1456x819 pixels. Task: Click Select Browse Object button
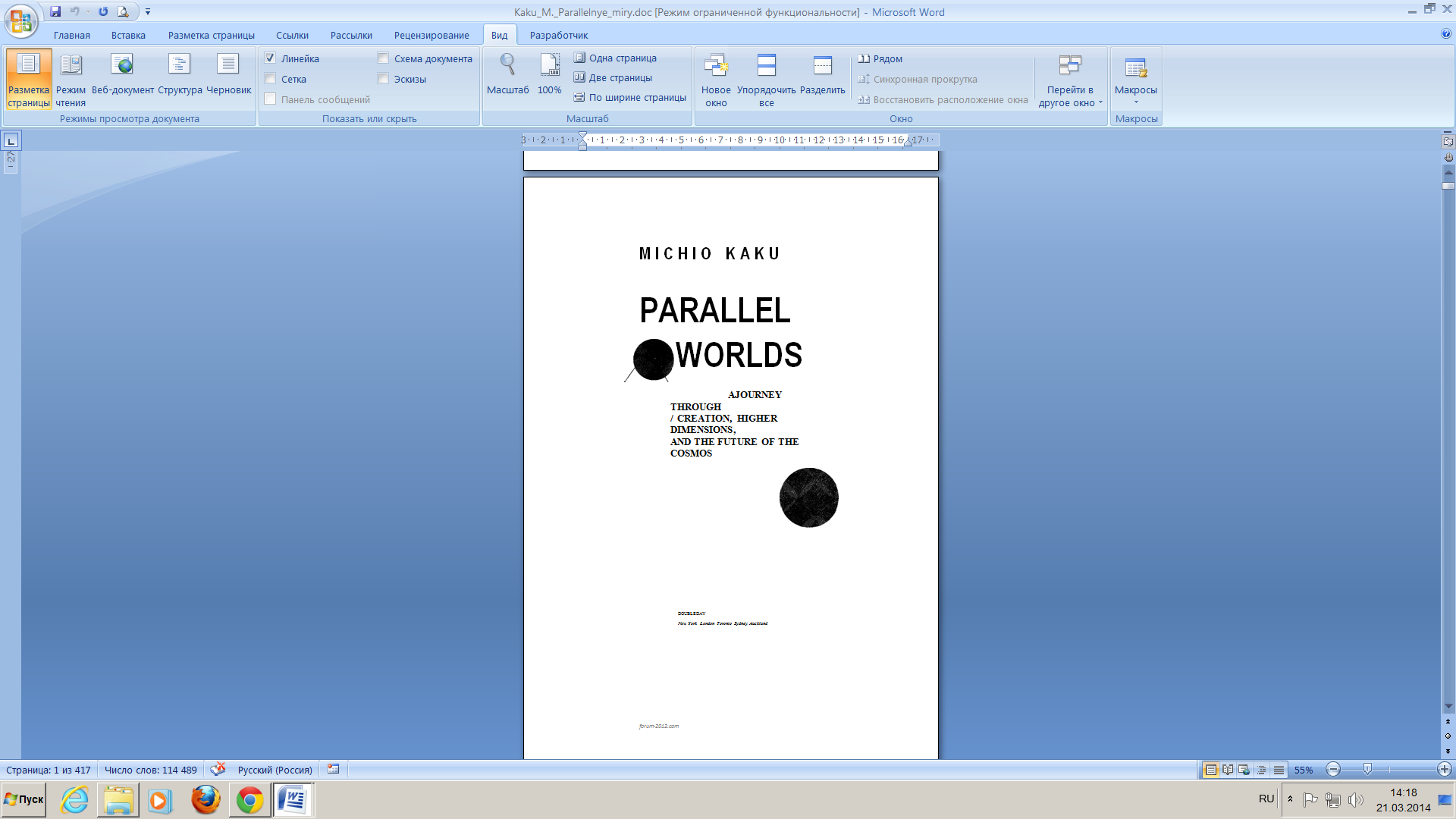pyautogui.click(x=1448, y=736)
